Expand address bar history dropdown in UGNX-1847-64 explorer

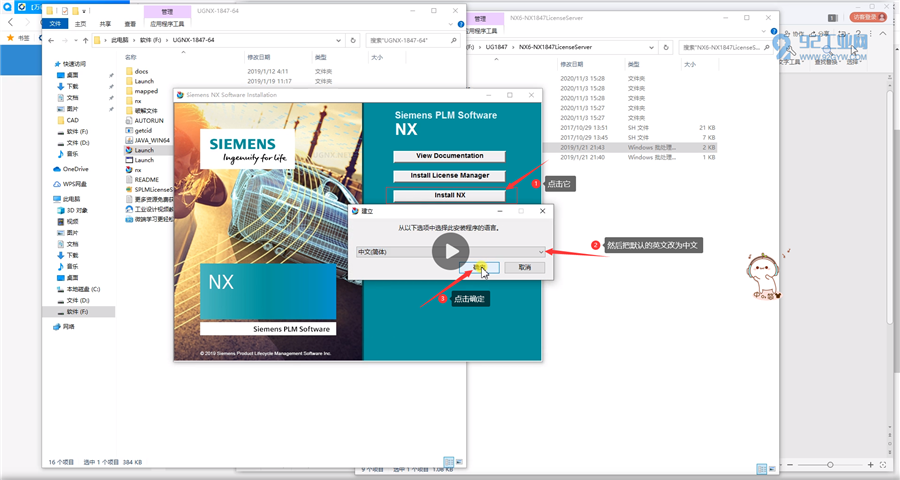click(x=339, y=40)
